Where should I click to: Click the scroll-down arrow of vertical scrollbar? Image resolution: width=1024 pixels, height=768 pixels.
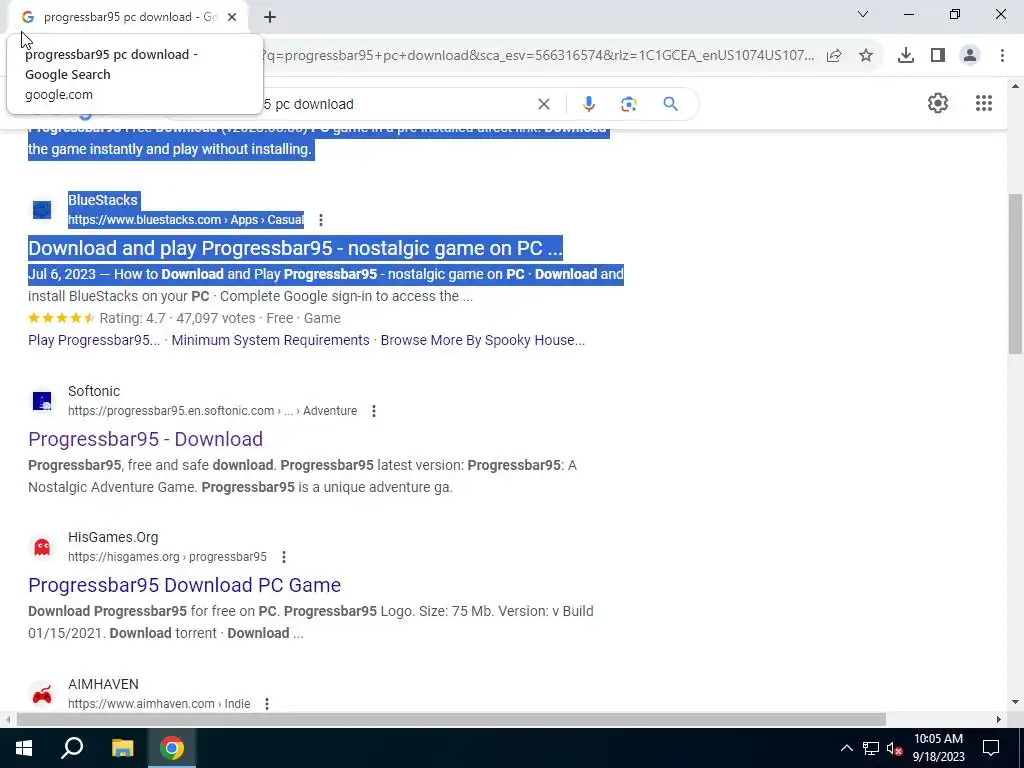[x=1015, y=703]
